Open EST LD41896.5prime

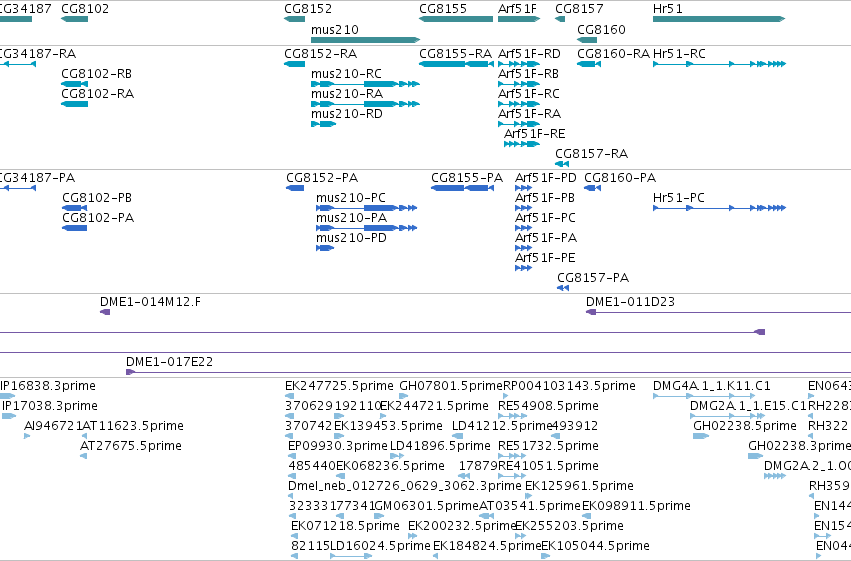point(440,447)
